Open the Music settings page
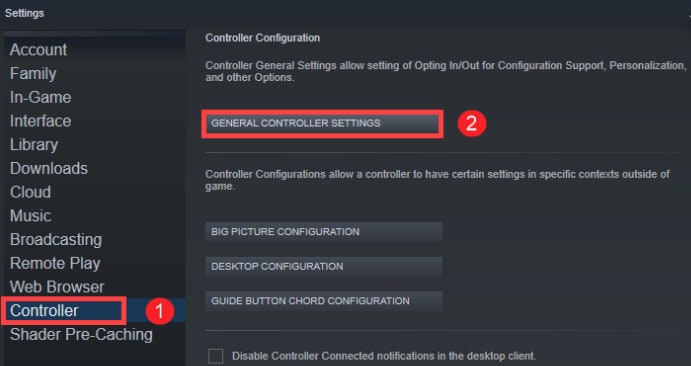Viewport: 691px width, 366px height. (30, 216)
